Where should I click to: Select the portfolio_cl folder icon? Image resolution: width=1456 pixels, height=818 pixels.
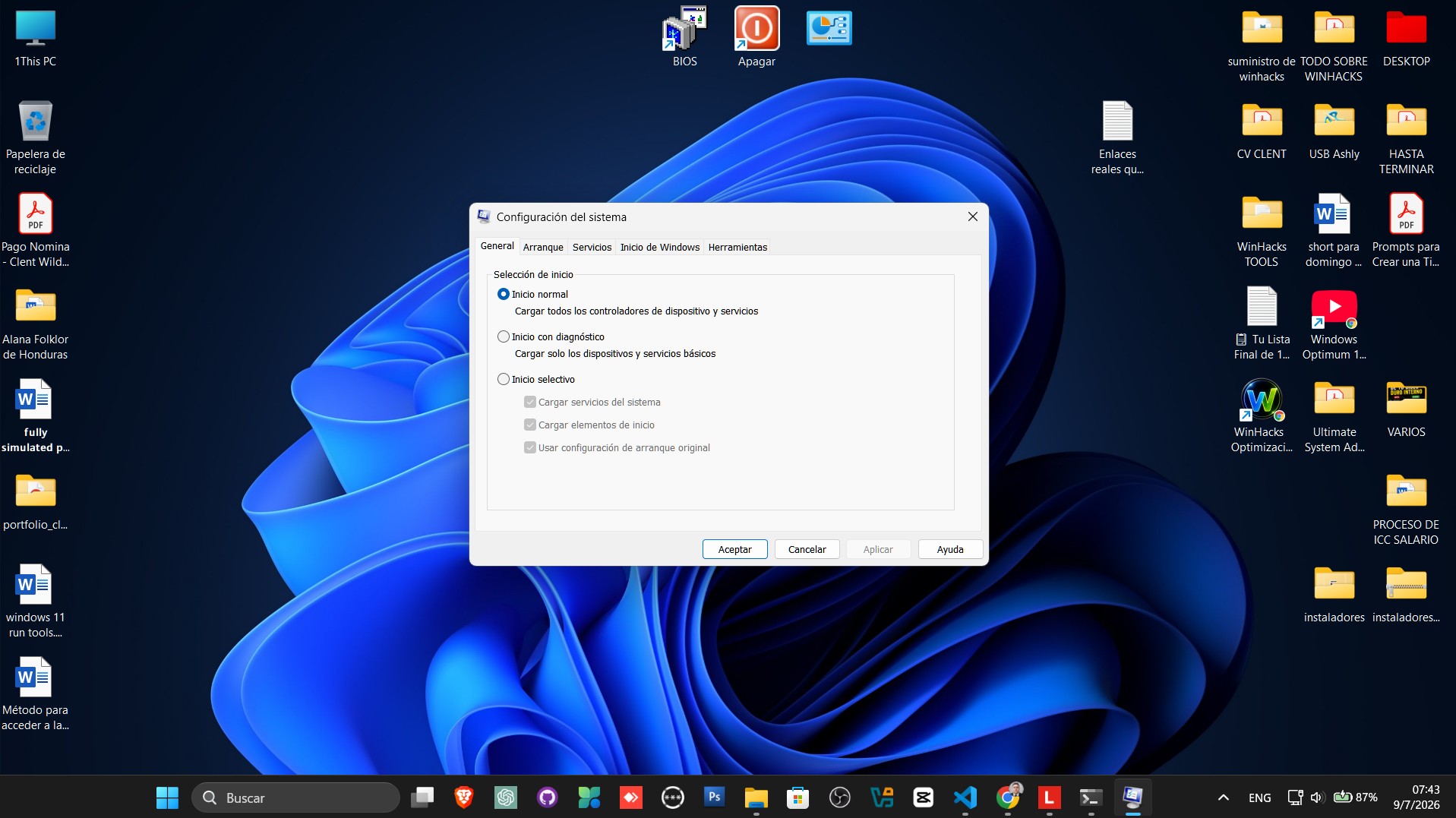(36, 500)
